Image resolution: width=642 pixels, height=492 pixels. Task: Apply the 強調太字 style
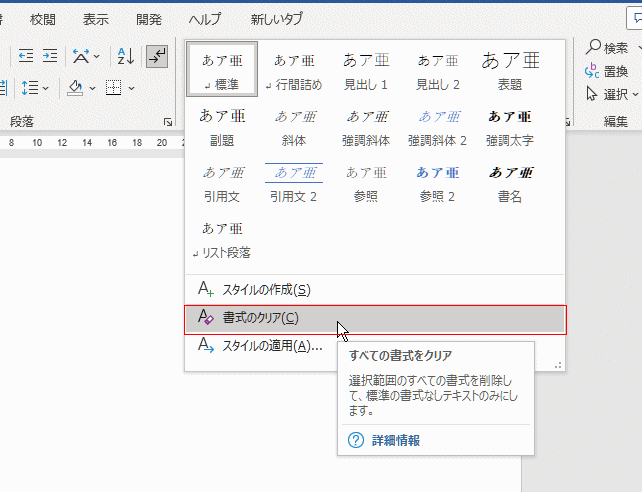[x=510, y=127]
